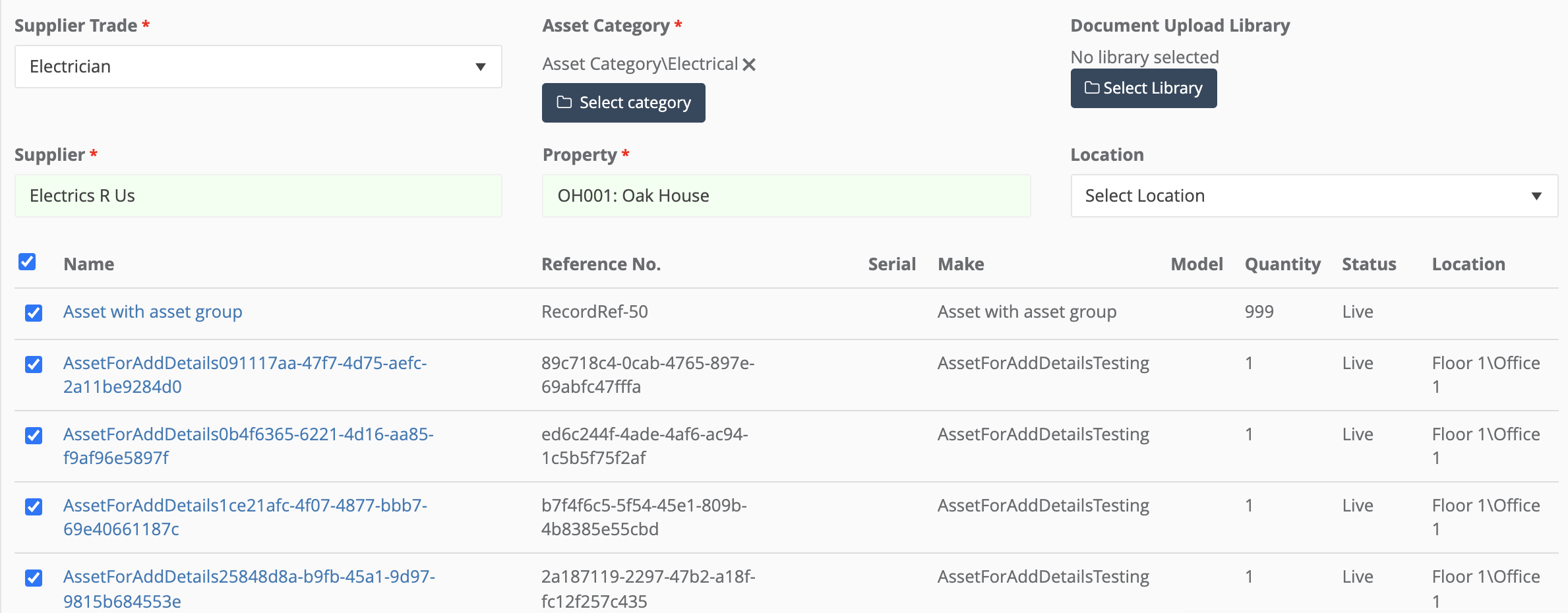Screen dimensions: 1568x613
Task: Click the Reference No. column header
Action: coord(601,264)
